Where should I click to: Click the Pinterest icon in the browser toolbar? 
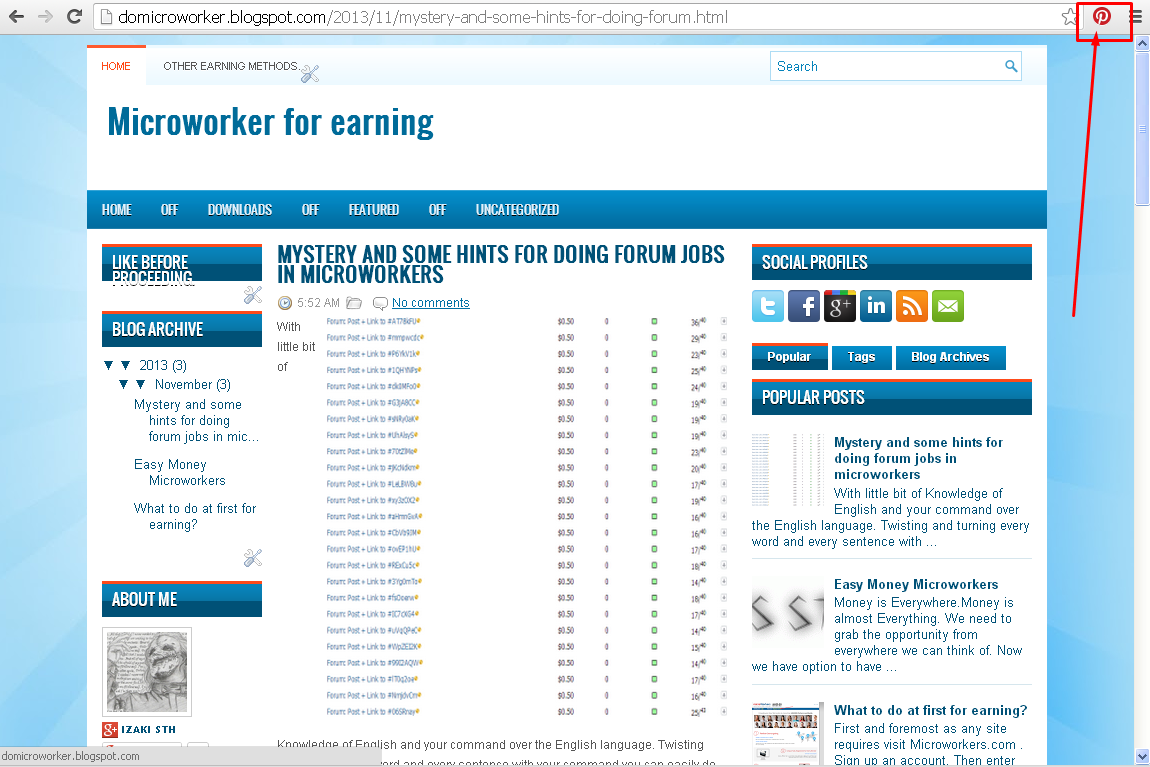[x=1102, y=17]
